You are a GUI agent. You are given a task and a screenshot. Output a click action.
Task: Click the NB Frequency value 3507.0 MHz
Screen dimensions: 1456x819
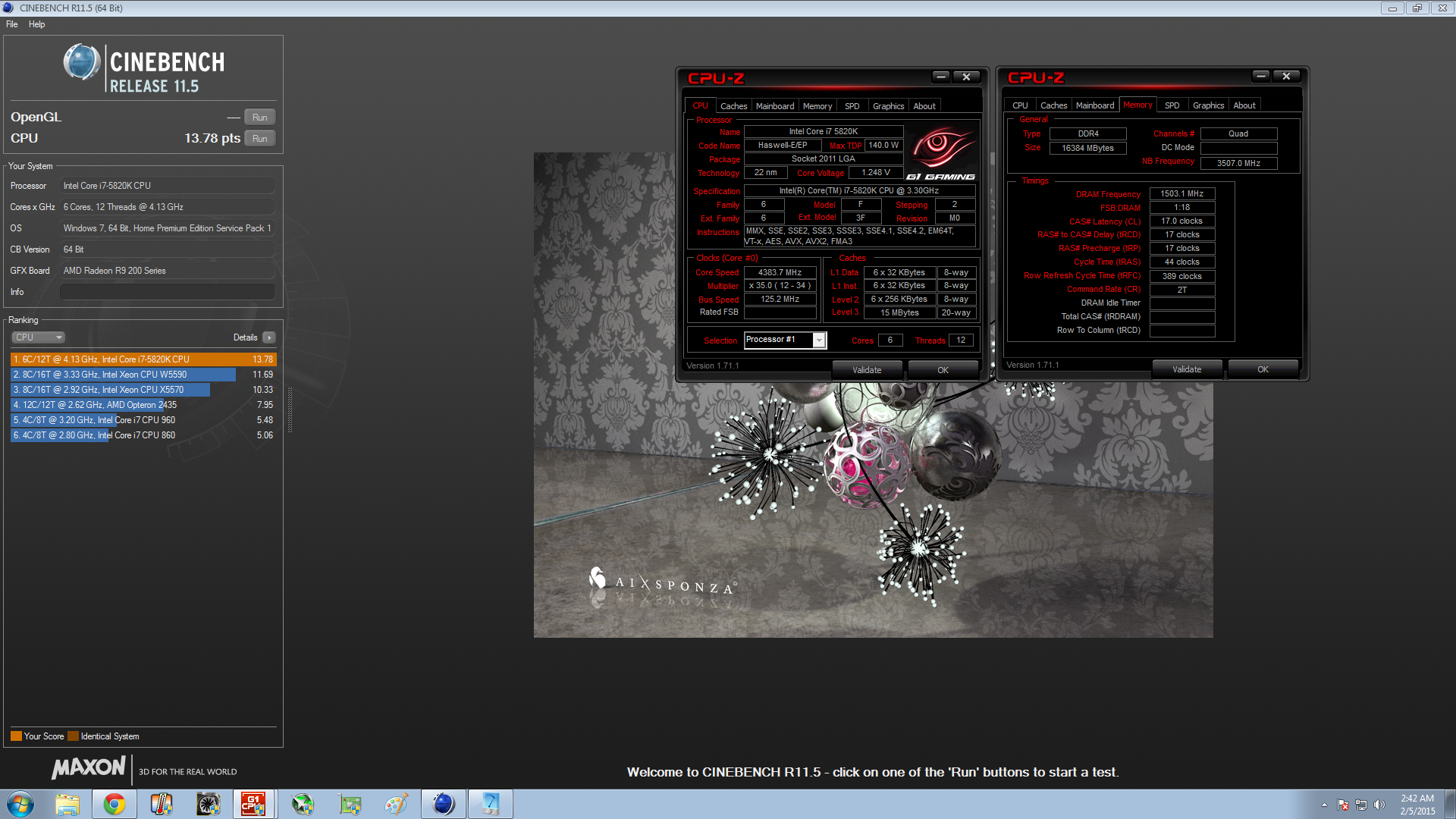(1238, 163)
